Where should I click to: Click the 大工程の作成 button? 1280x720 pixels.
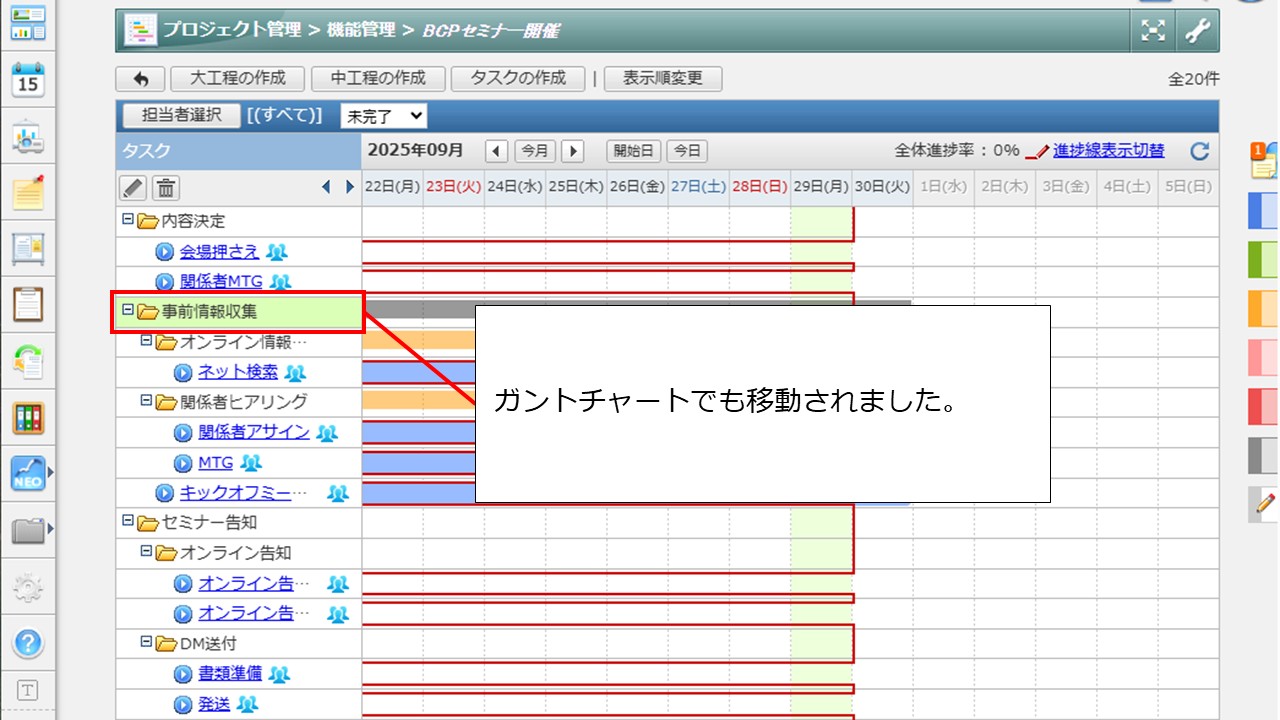coord(238,79)
